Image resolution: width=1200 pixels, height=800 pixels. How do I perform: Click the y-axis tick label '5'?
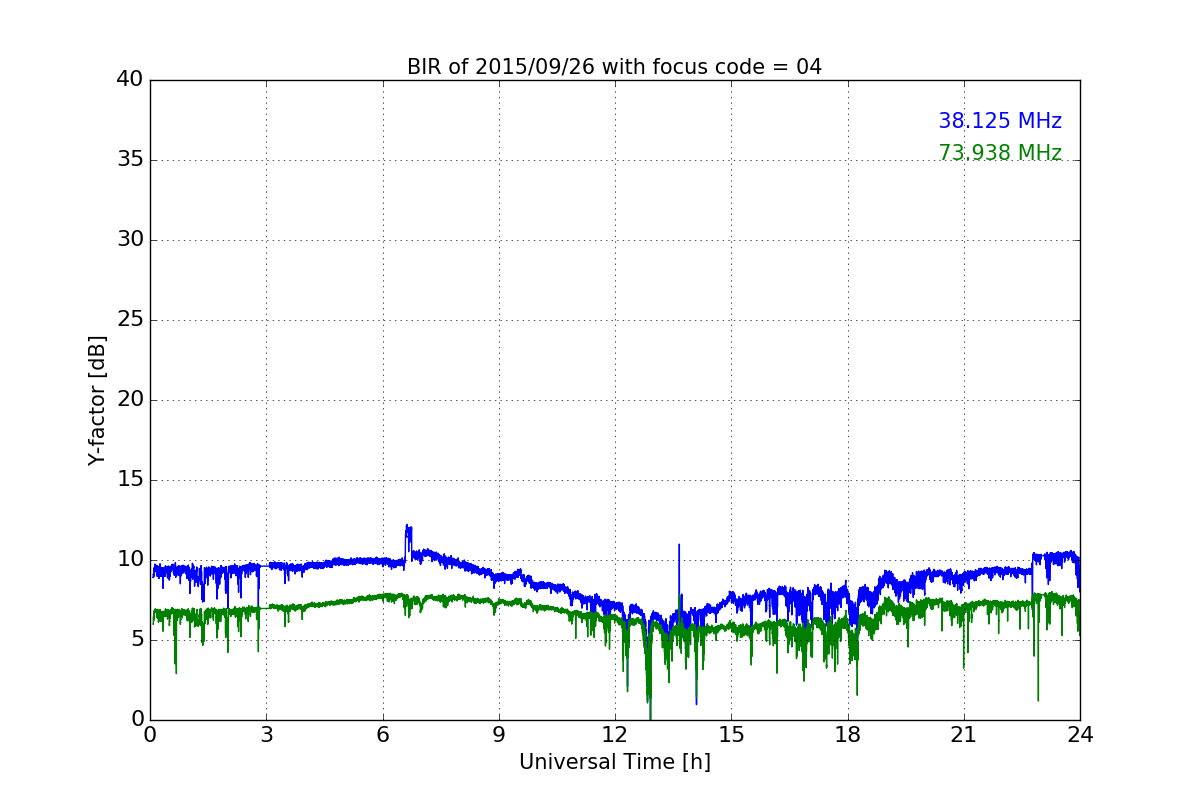point(137,640)
